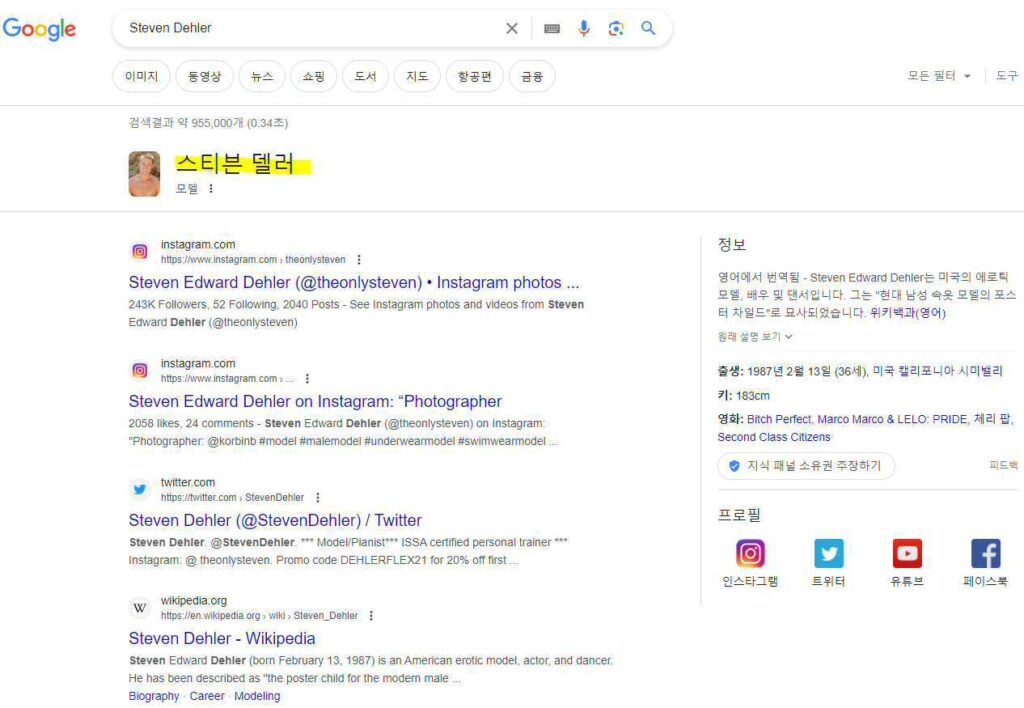Click the twitter.com StevenDehler URL text
Image resolution: width=1024 pixels, height=708 pixels.
(x=232, y=497)
